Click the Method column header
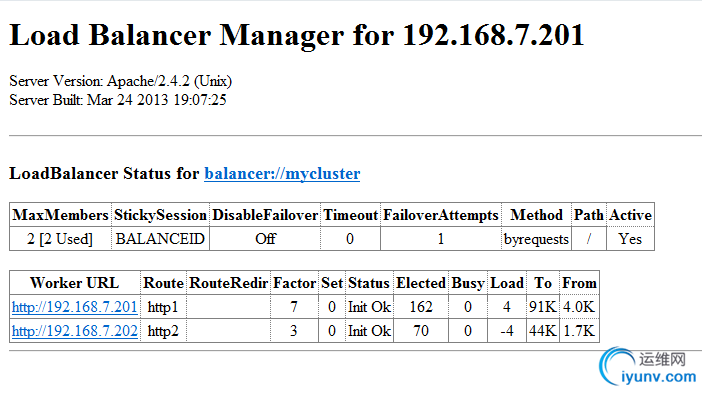 click(536, 215)
